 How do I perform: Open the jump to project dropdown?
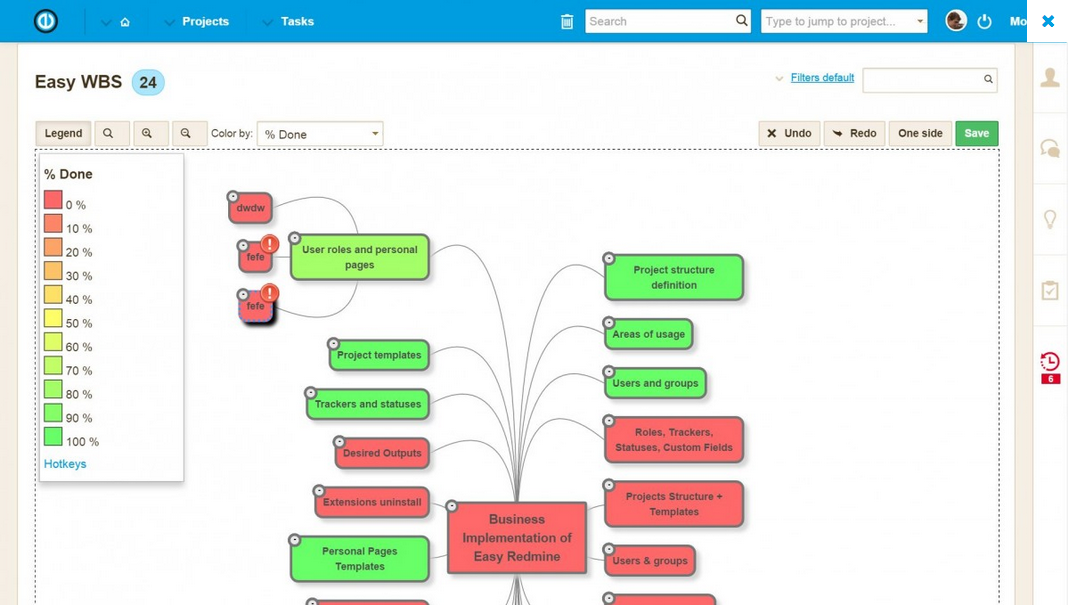click(920, 21)
